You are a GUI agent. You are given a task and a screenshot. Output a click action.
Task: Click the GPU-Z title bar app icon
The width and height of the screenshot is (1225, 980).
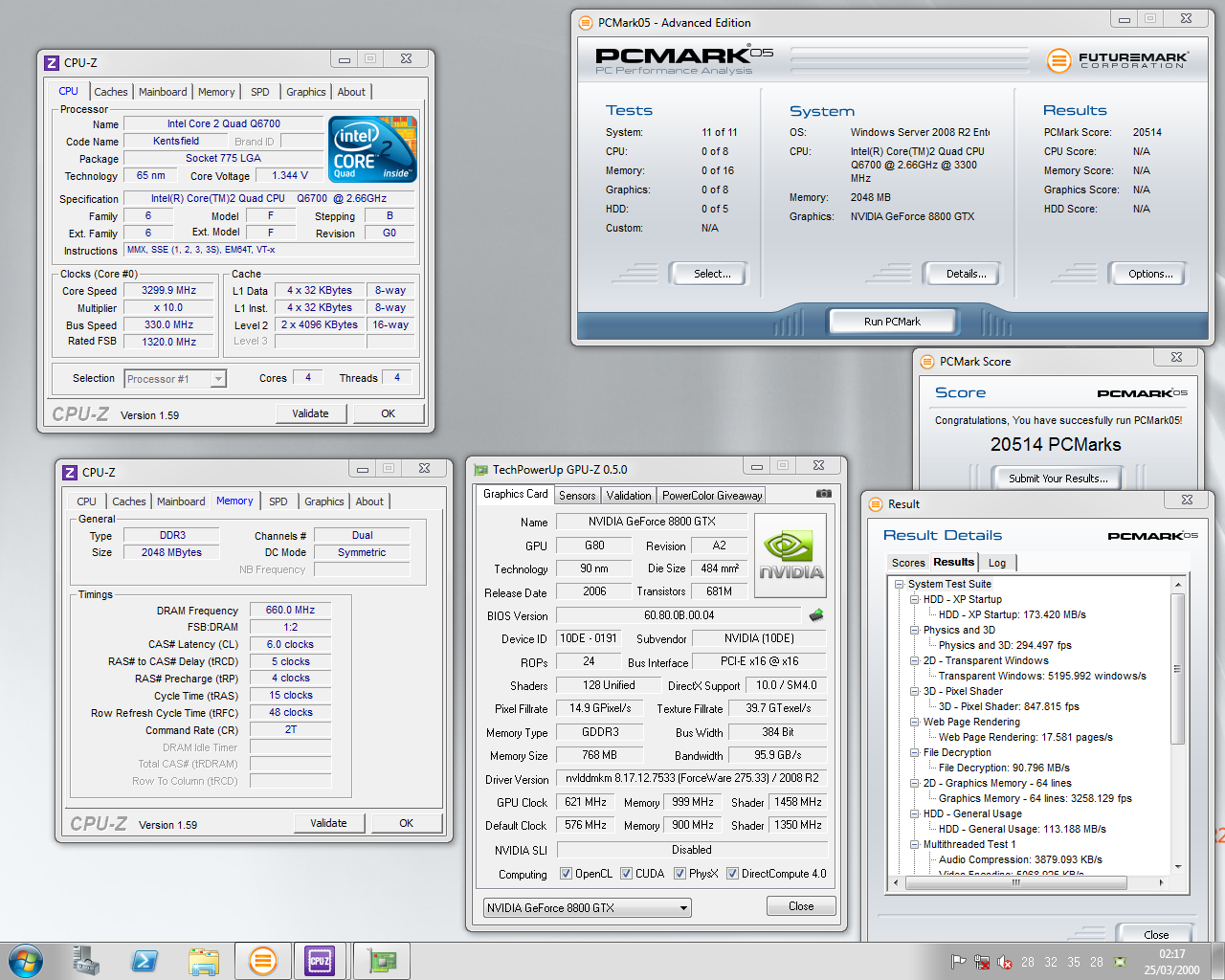point(481,470)
